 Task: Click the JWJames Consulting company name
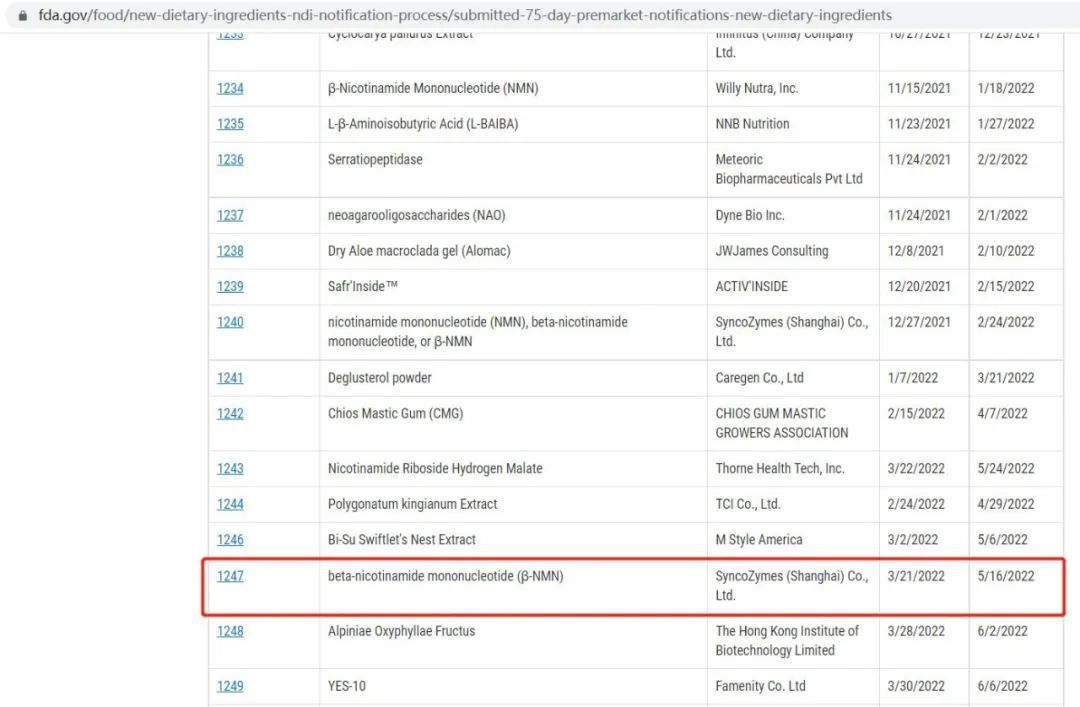772,252
